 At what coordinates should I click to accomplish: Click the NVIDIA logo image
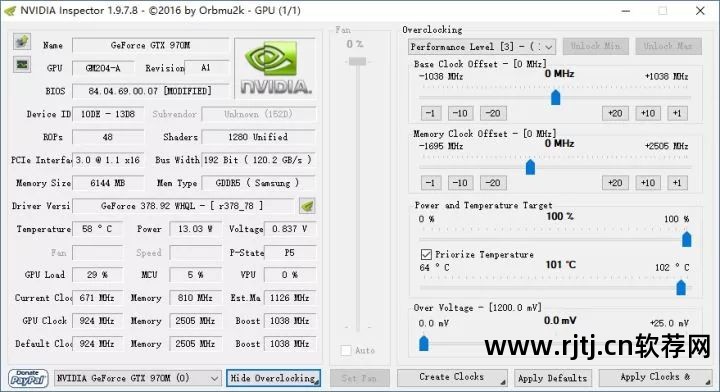click(276, 68)
